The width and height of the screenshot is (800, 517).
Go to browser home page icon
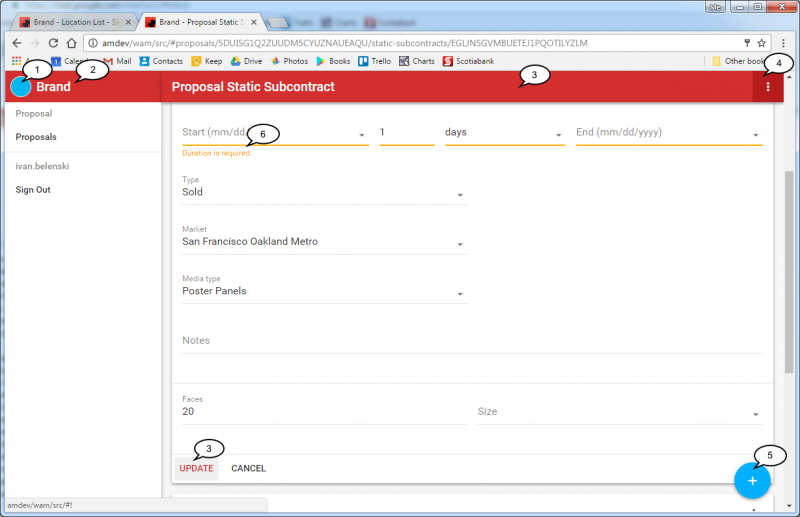click(72, 43)
